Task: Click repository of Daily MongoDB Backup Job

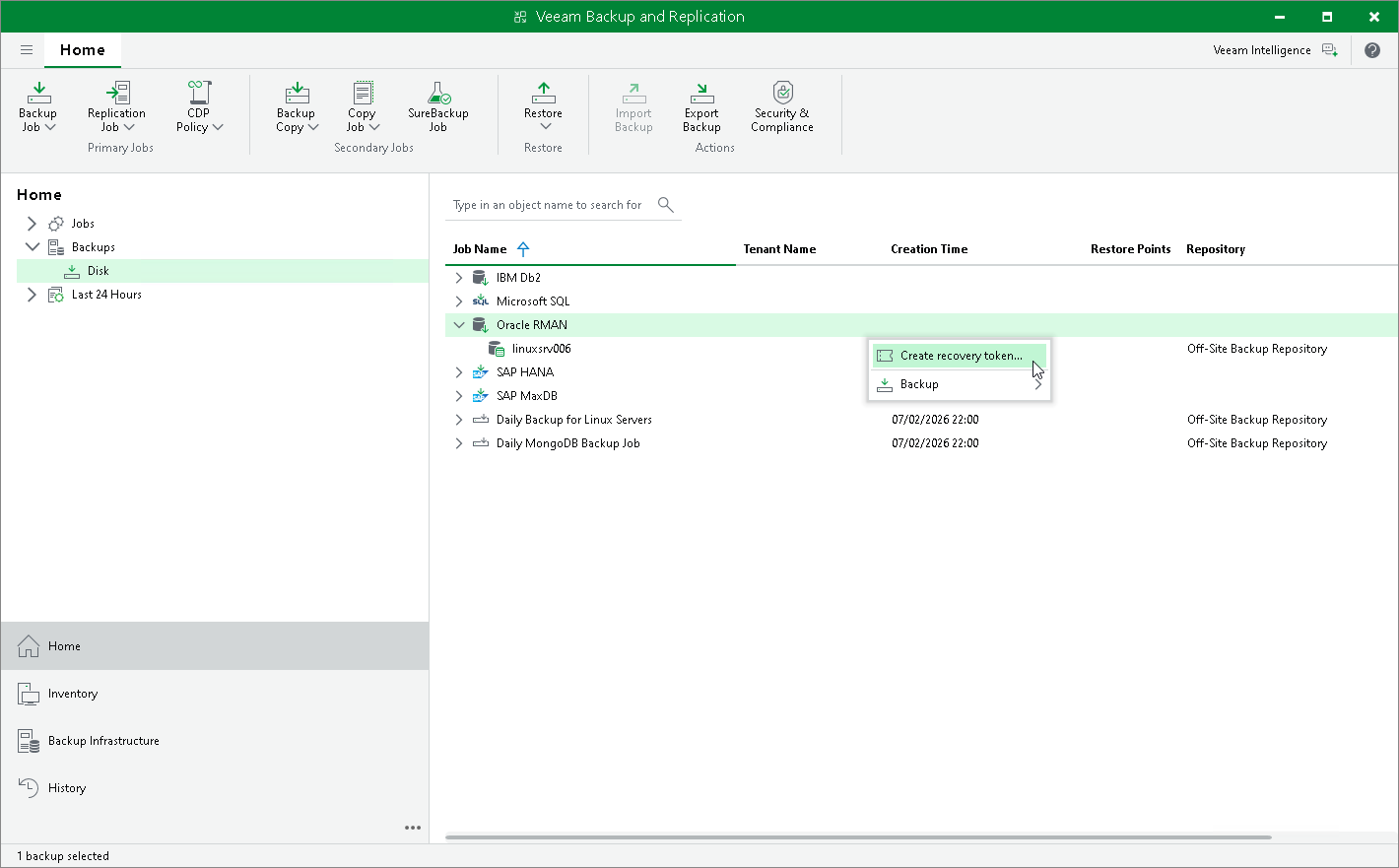Action: (1257, 443)
